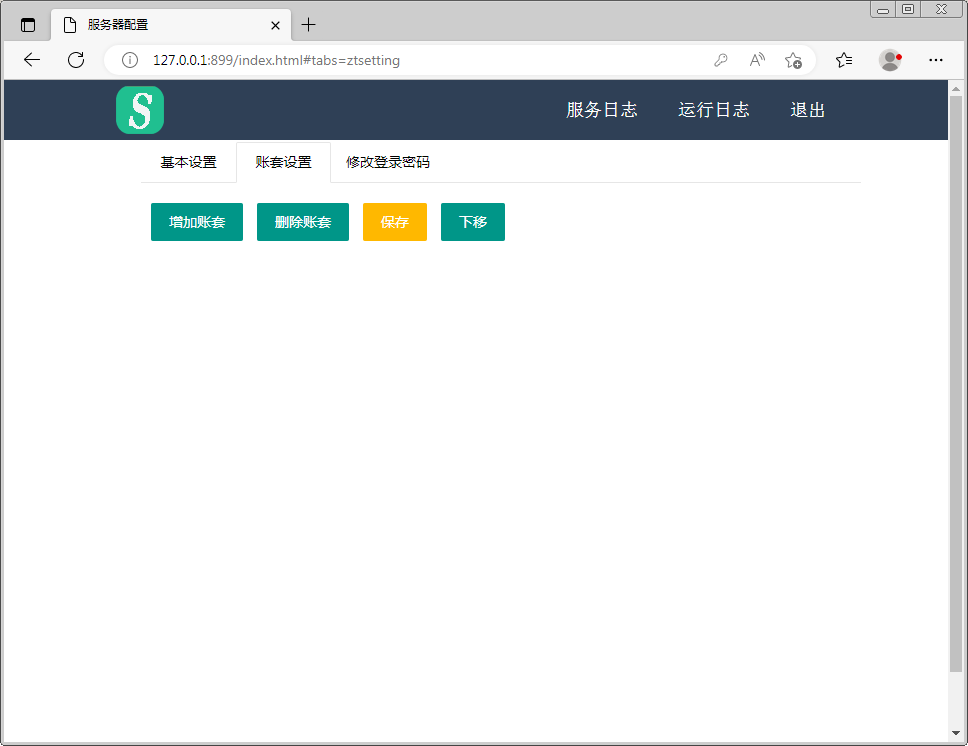Open the browser profile avatar
The image size is (968, 746).
[x=890, y=60]
